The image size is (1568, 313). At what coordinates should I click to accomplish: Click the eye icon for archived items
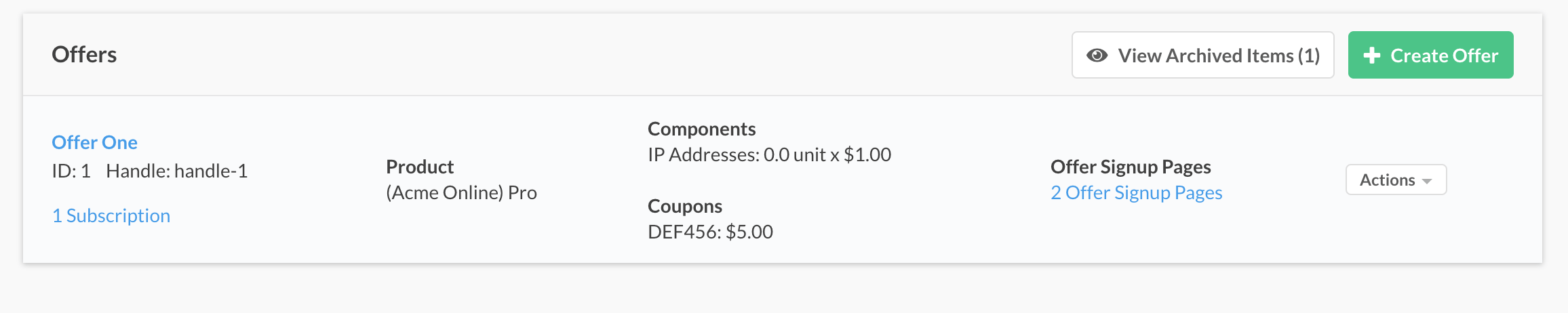pos(1097,56)
